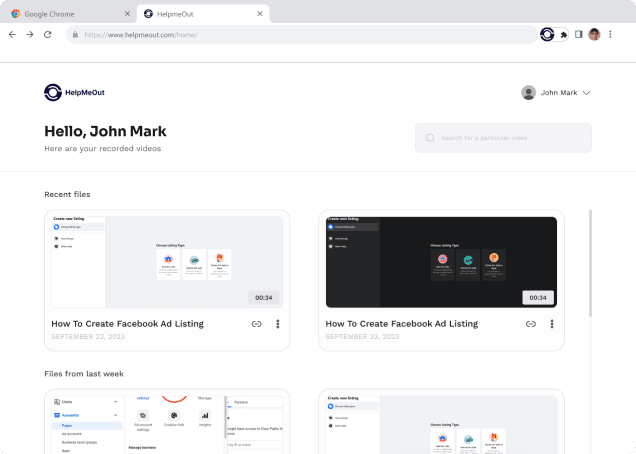Copy link for the first Facebook Ad video
This screenshot has height=454, width=636.
point(256,324)
